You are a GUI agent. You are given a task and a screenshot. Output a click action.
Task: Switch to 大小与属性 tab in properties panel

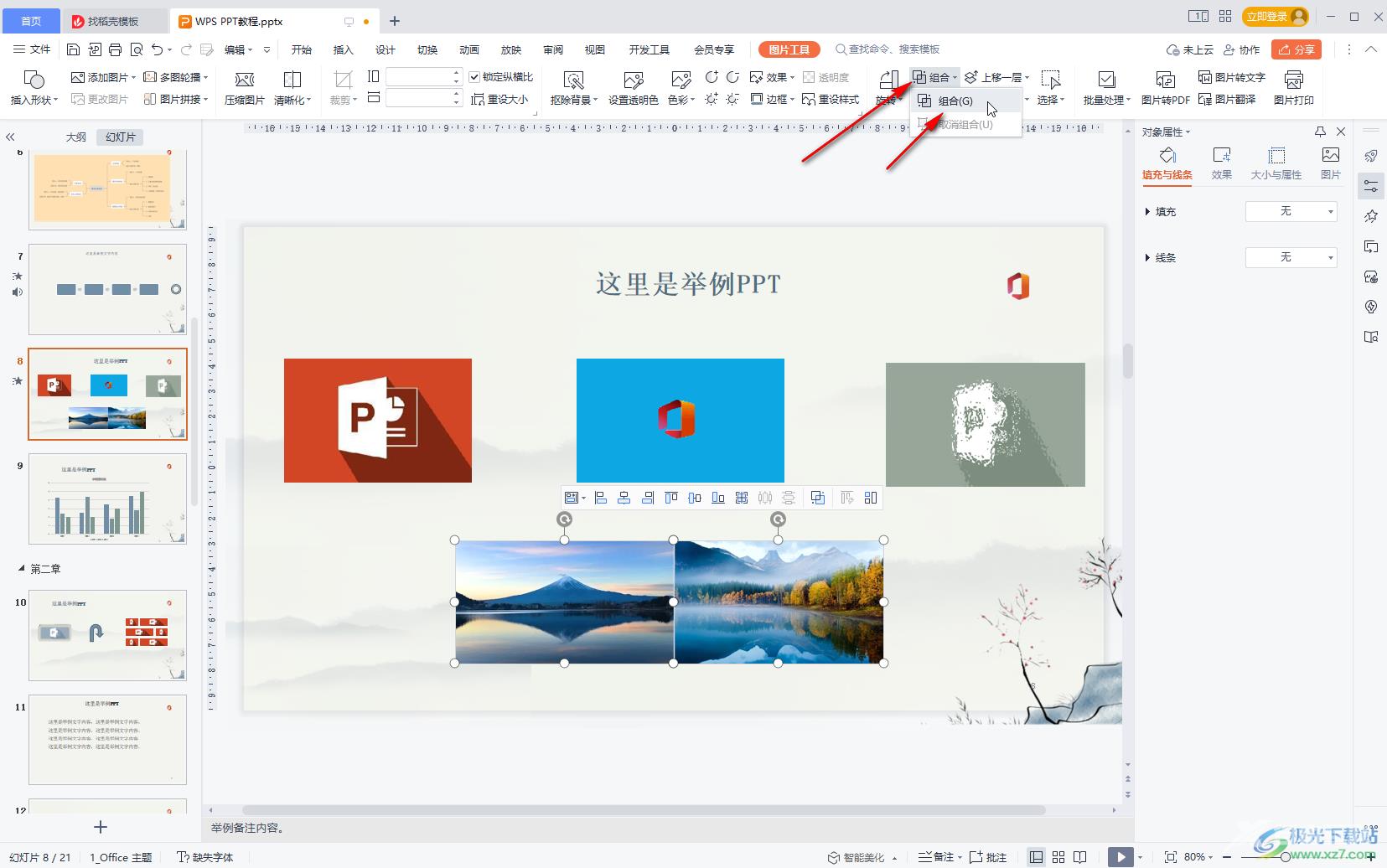point(1276,163)
